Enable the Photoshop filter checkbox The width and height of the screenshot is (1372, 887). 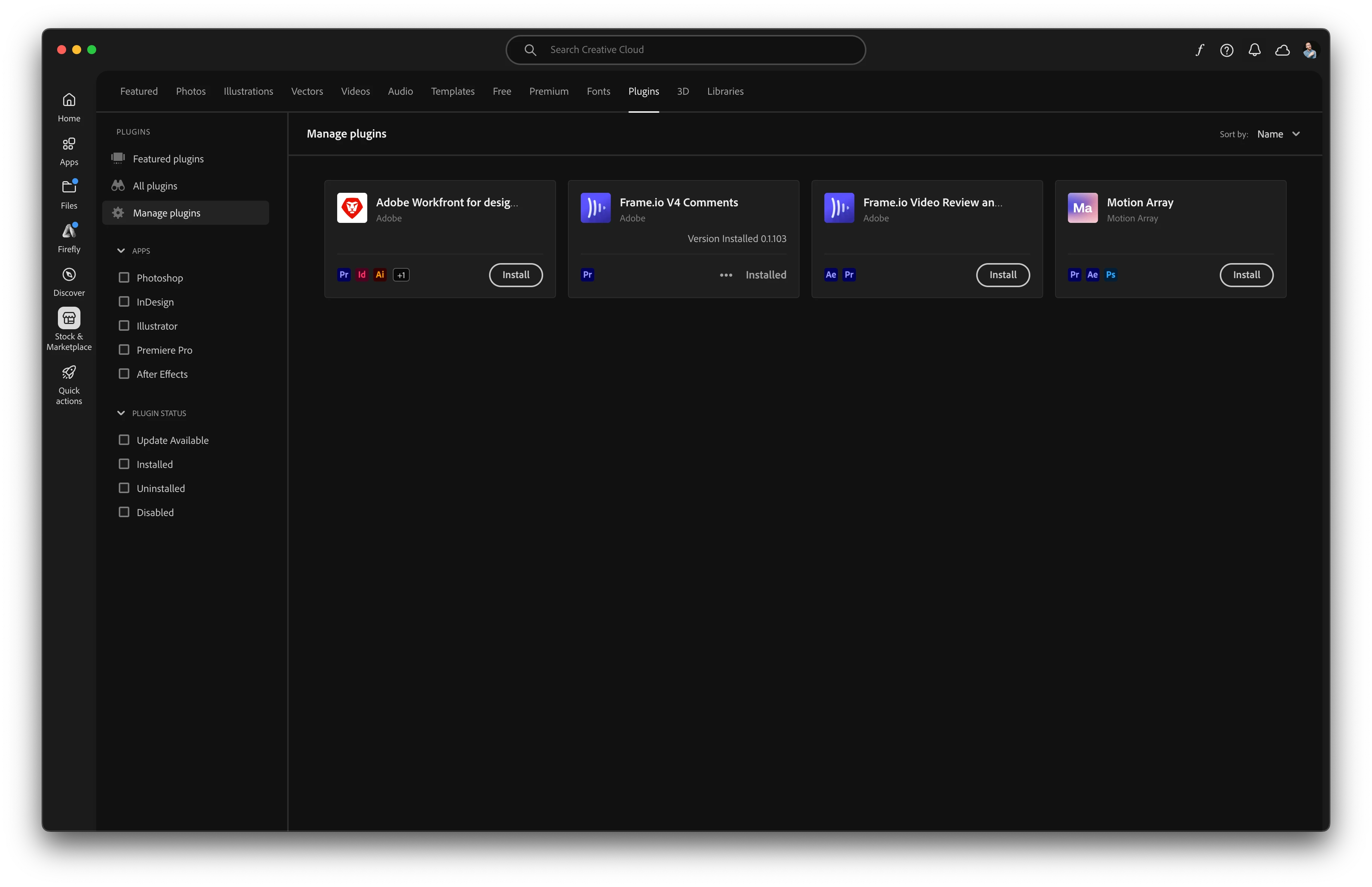tap(124, 278)
